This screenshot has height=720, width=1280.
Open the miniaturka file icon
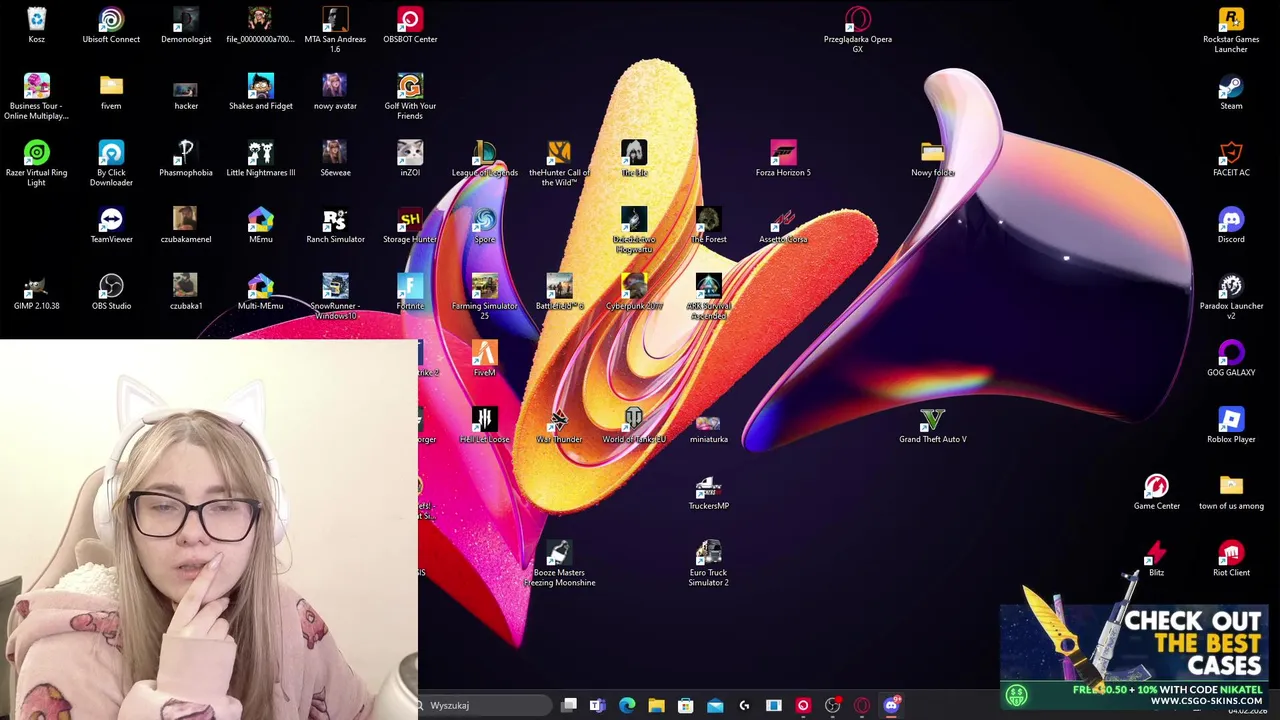tap(708, 426)
